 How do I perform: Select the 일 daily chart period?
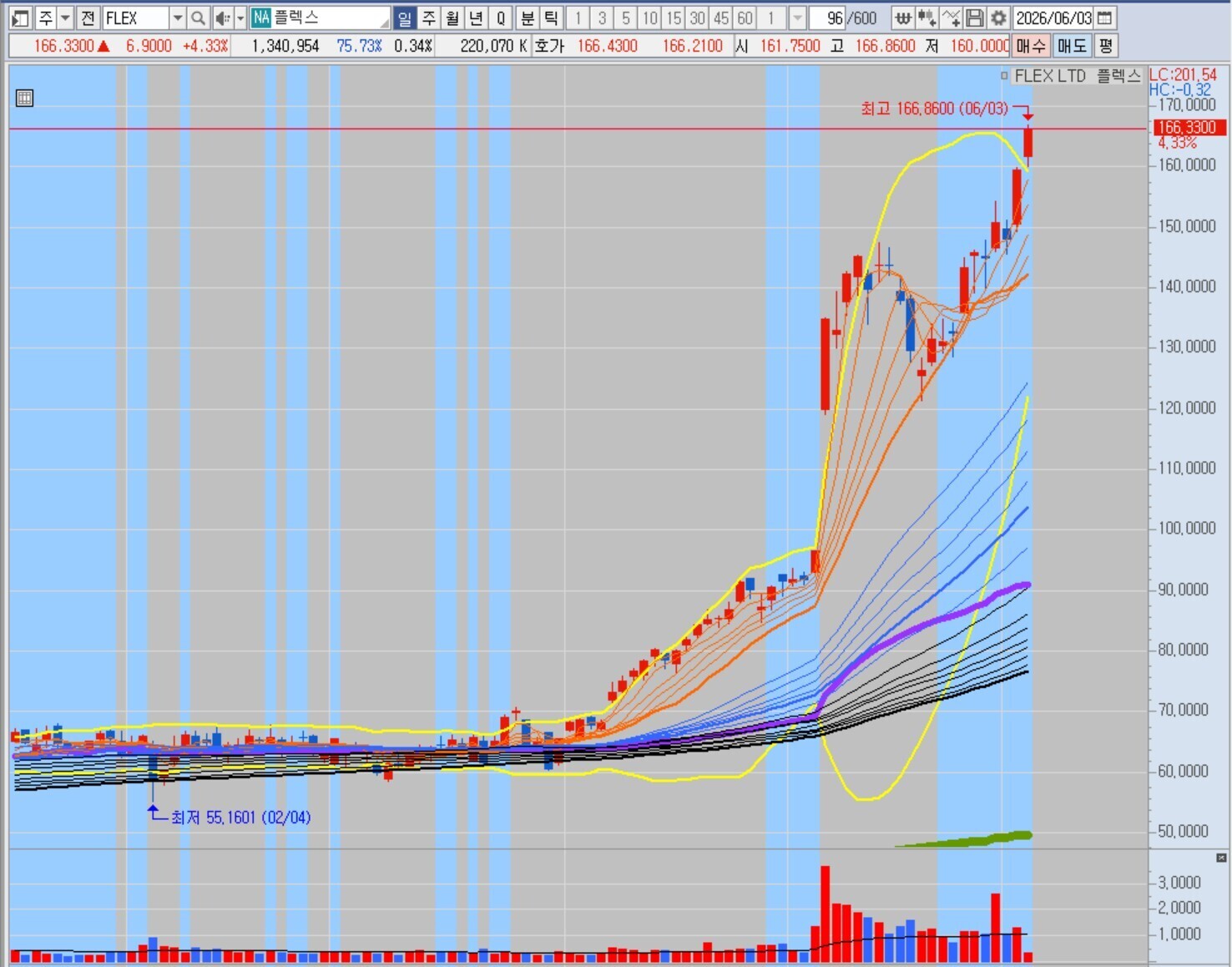[405, 18]
